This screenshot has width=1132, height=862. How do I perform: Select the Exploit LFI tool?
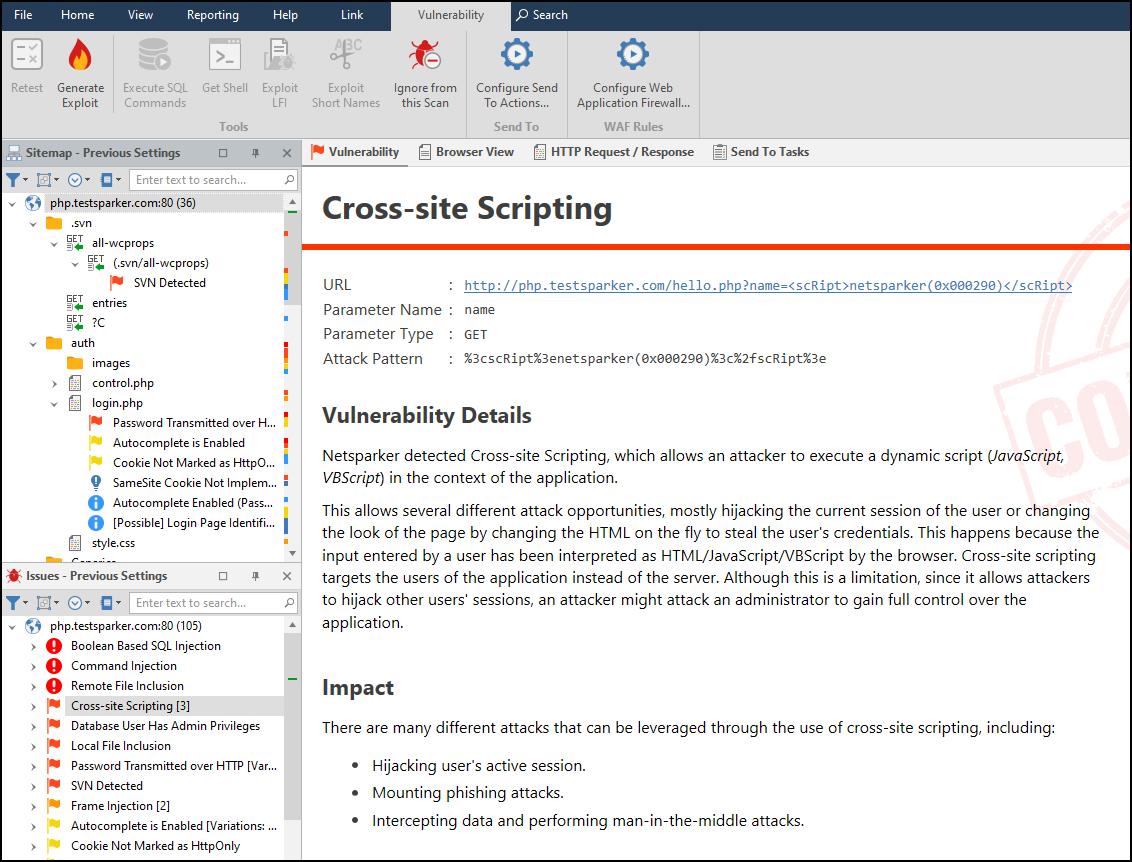pyautogui.click(x=279, y=72)
